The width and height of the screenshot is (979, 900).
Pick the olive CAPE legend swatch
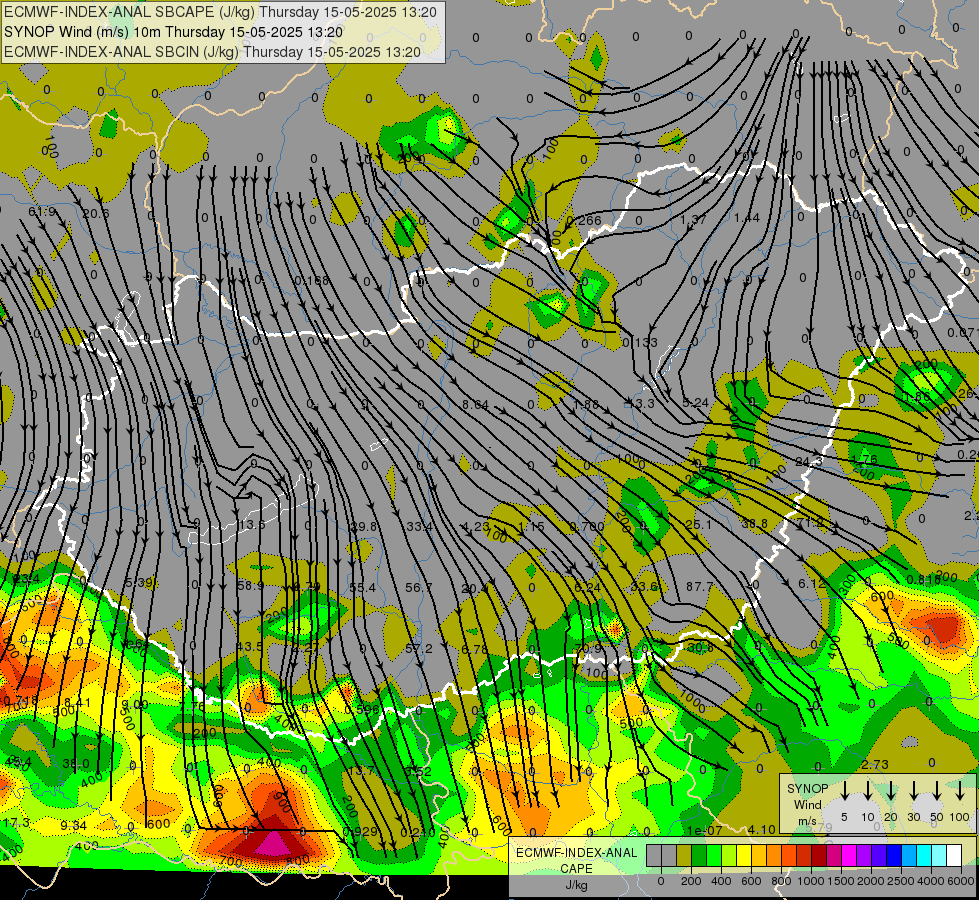pos(684,856)
